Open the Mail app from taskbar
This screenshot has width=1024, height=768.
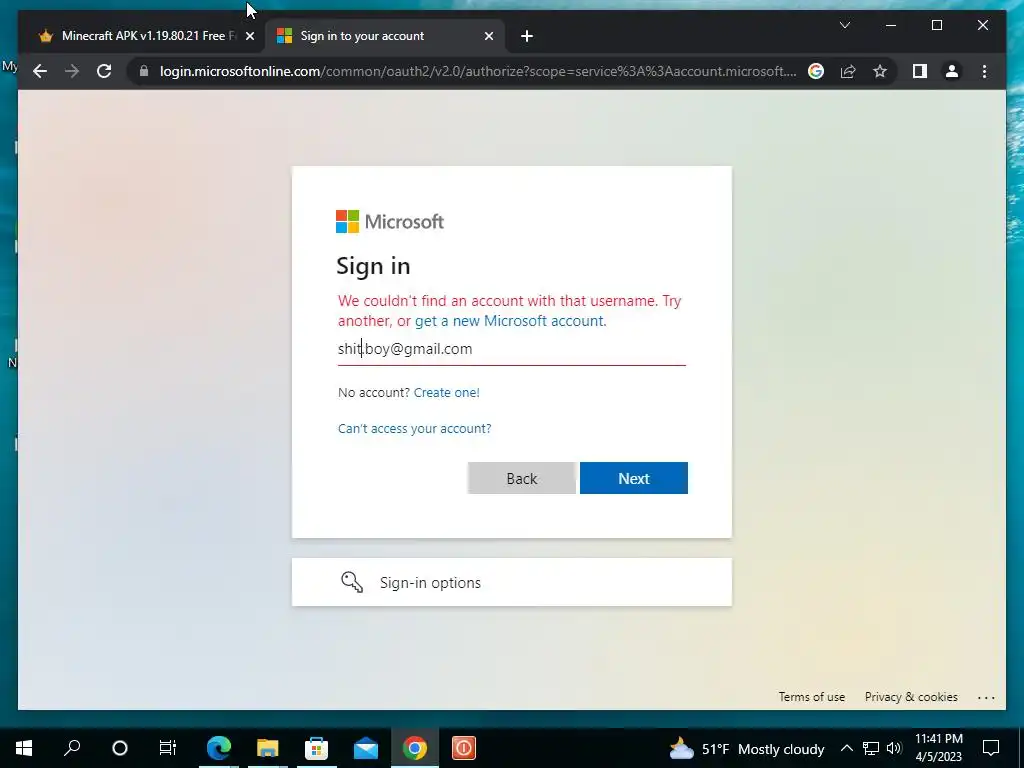tap(366, 748)
